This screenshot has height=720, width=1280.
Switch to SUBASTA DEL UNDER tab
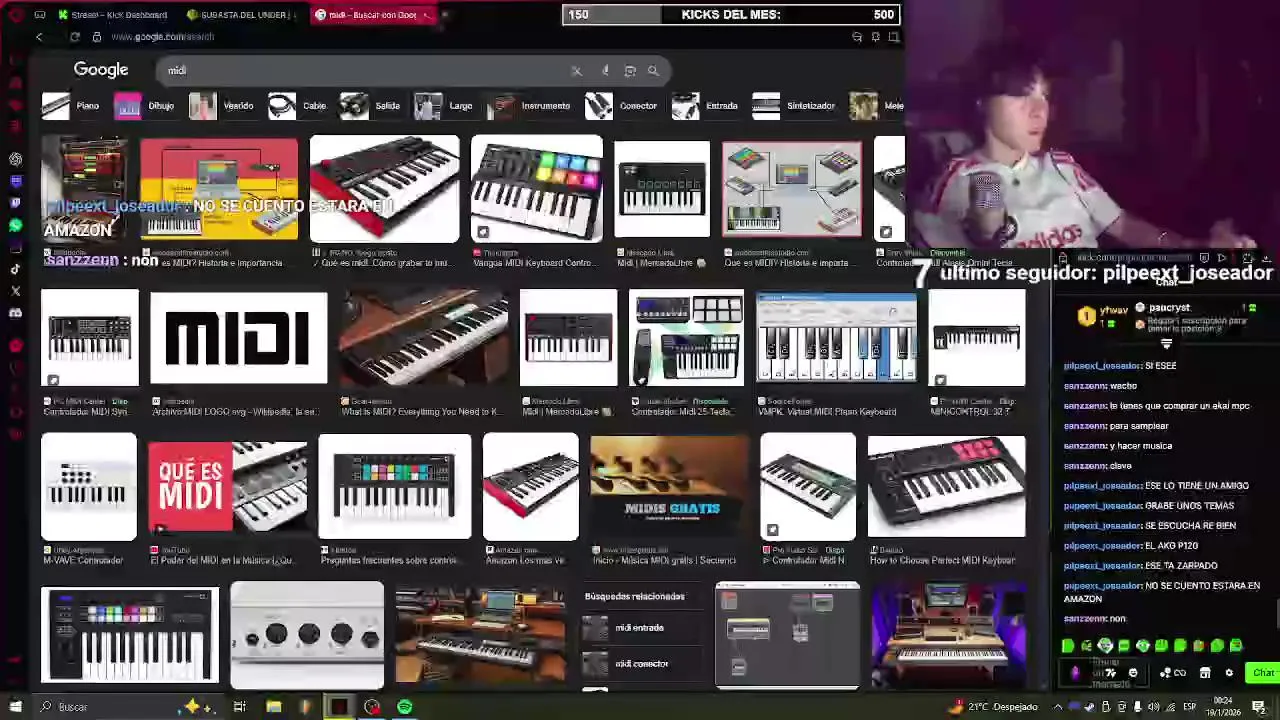pos(240,15)
